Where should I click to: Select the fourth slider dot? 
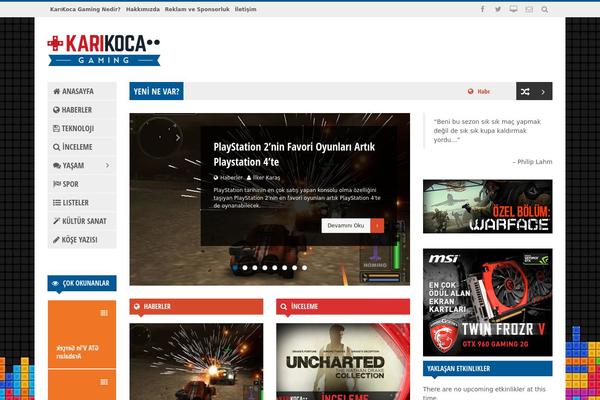pos(265,268)
